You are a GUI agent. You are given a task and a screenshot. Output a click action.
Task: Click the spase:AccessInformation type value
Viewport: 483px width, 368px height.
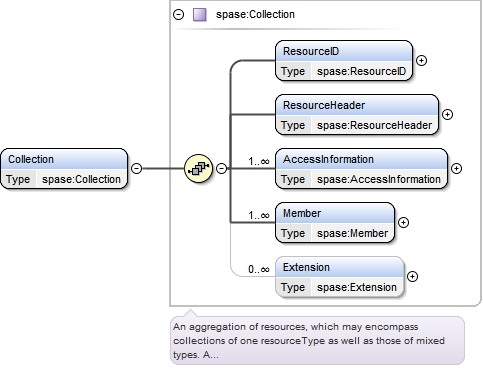point(379,179)
